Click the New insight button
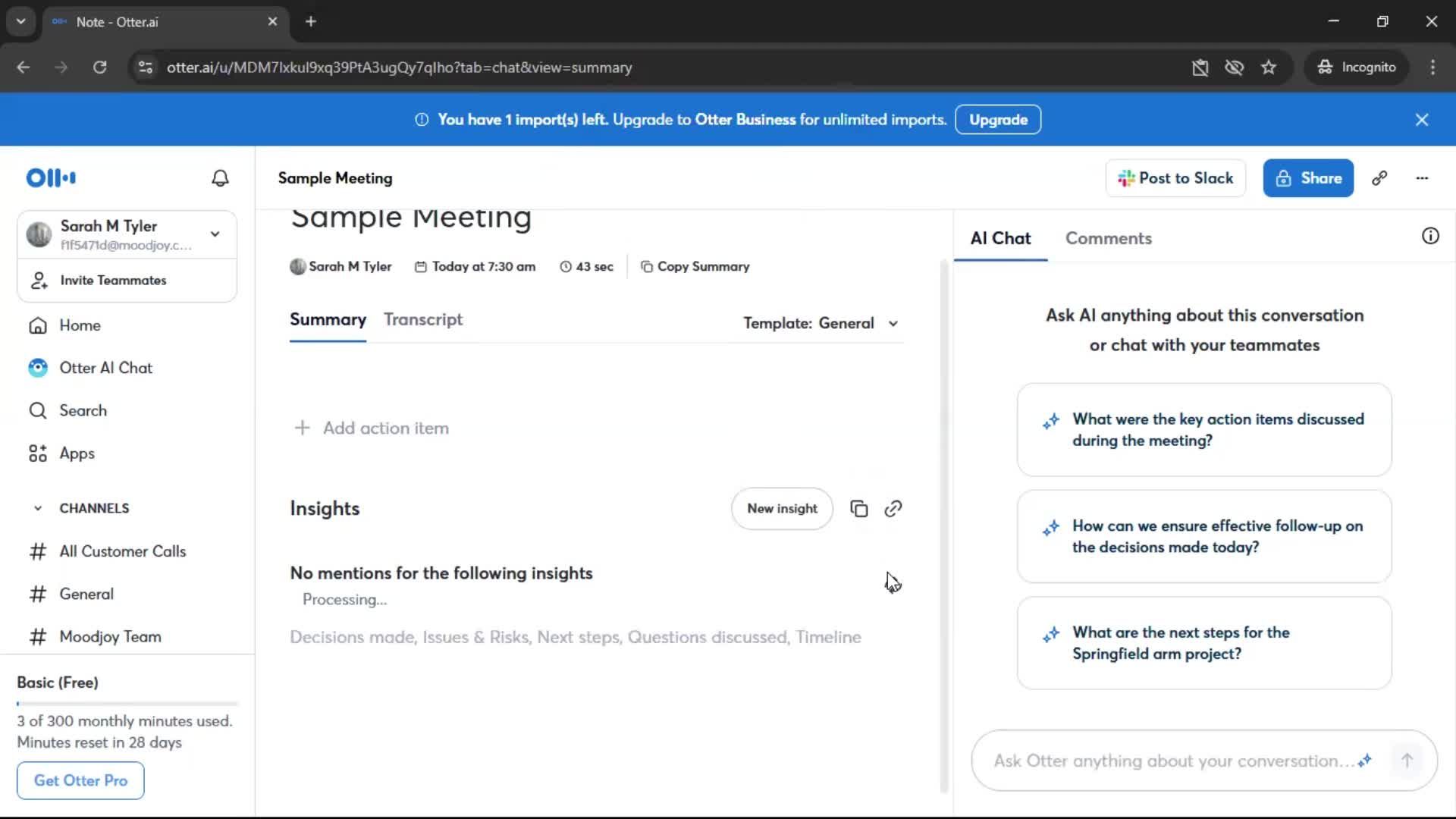 point(782,509)
